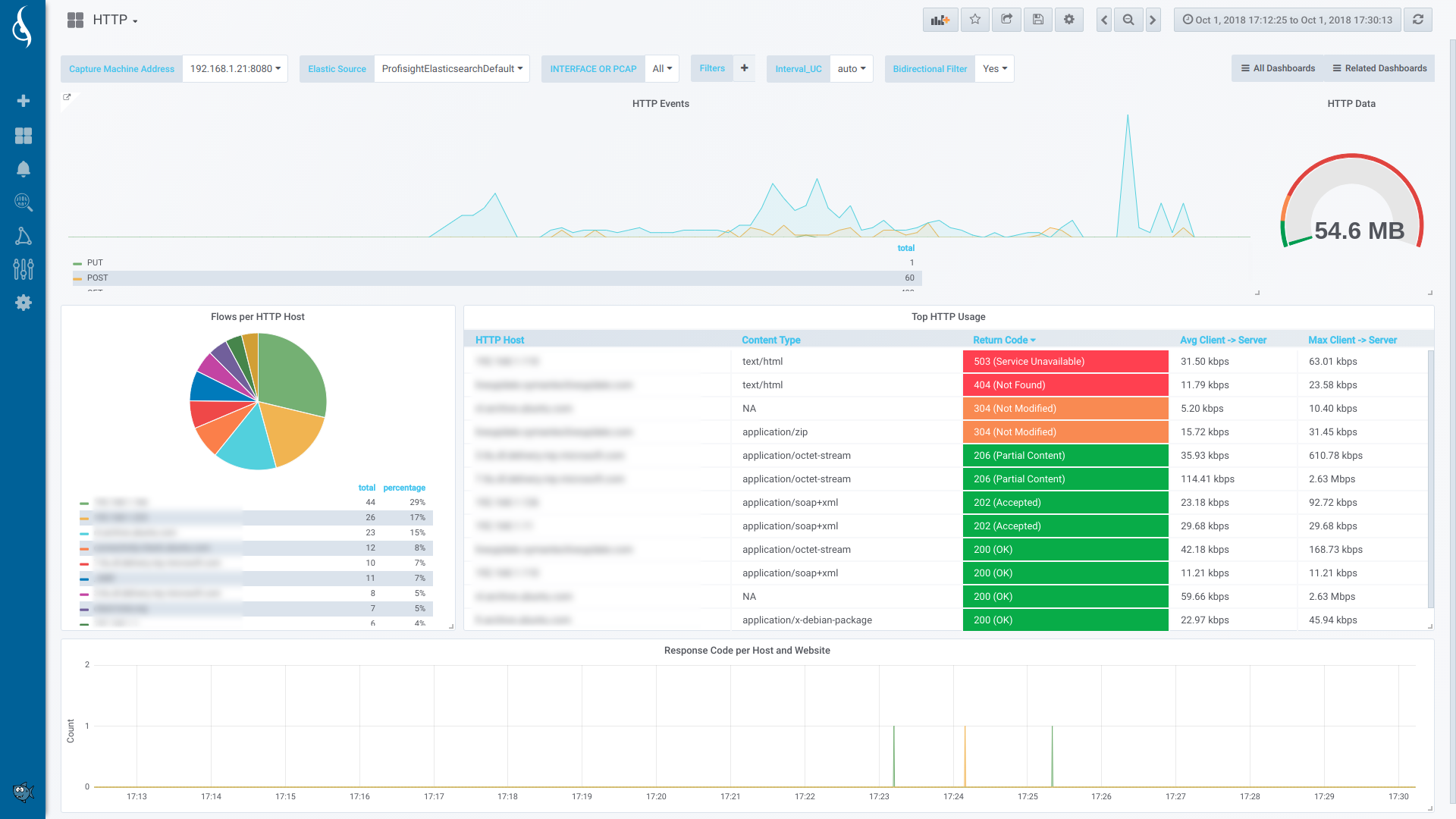Open the HTTP dashboard title dropdown

click(115, 20)
